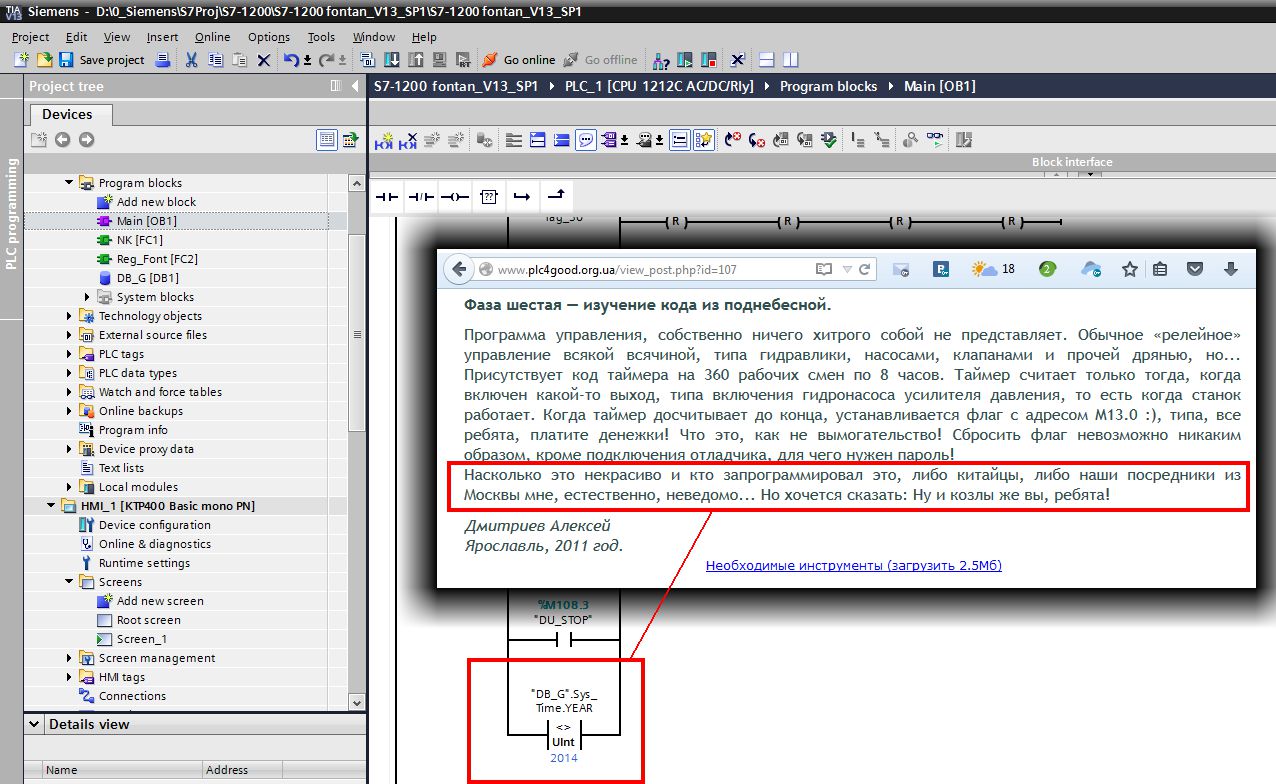Image resolution: width=1276 pixels, height=784 pixels.
Task: Open the Project menu
Action: pyautogui.click(x=30, y=37)
